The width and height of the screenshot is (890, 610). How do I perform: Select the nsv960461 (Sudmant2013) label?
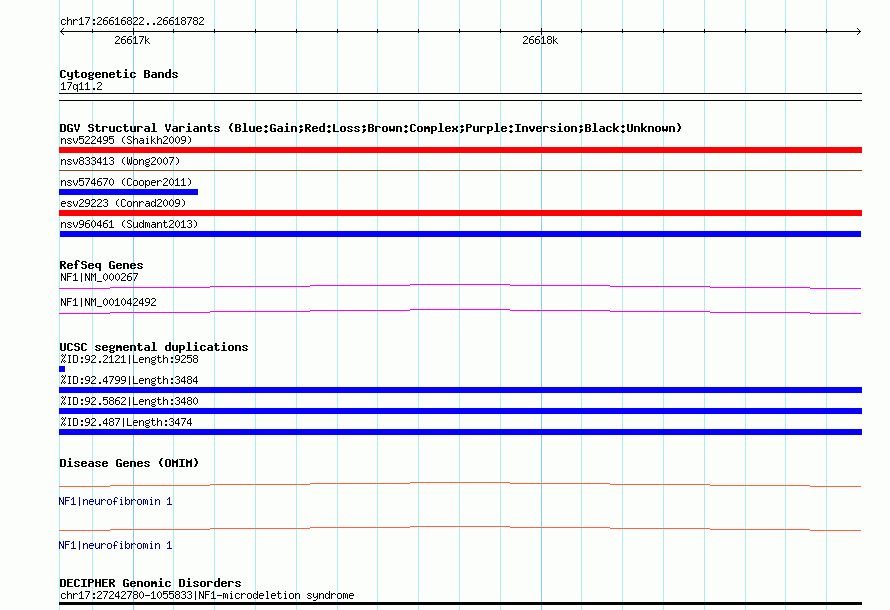point(129,224)
